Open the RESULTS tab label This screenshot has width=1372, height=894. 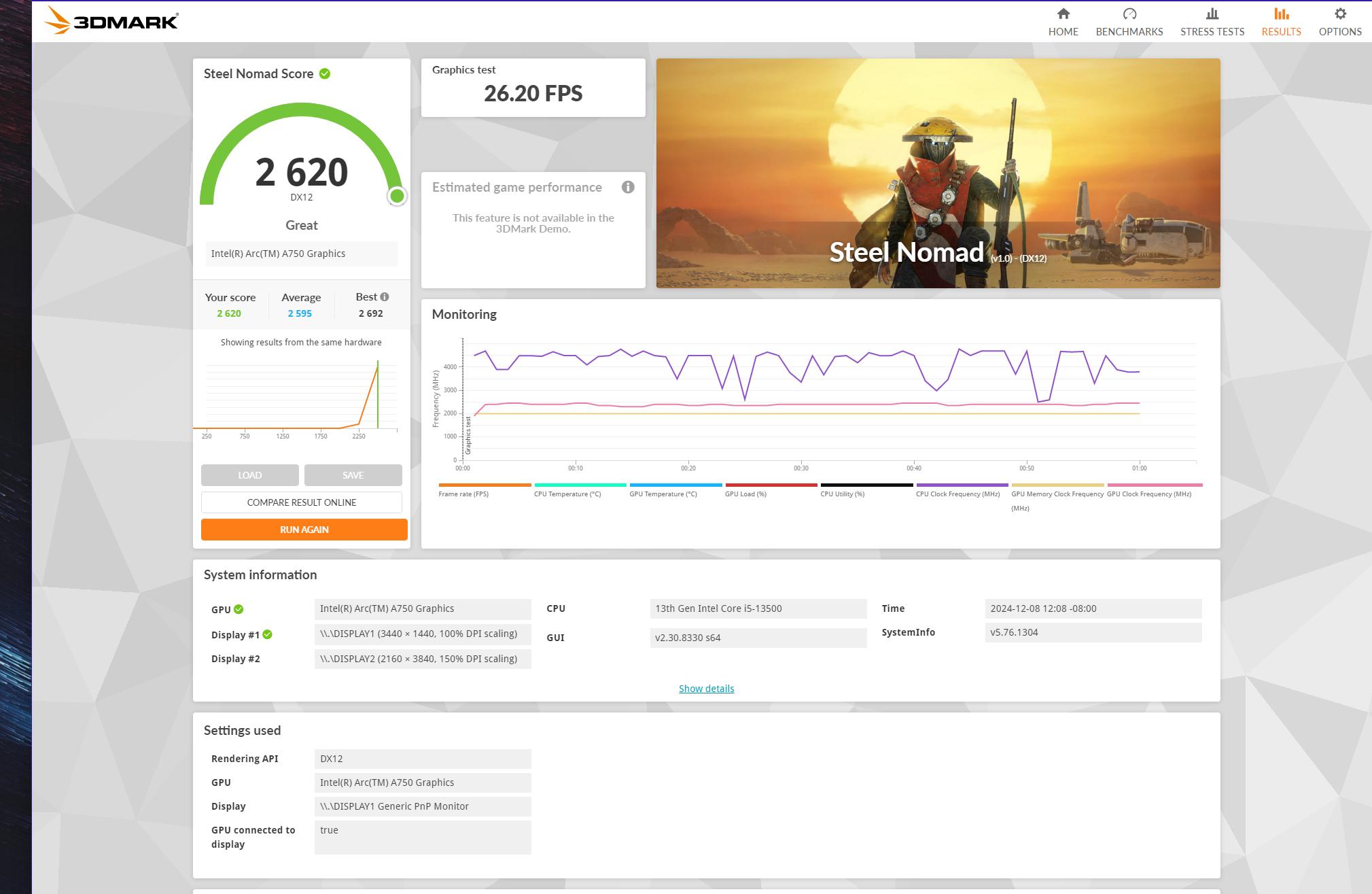coord(1282,31)
